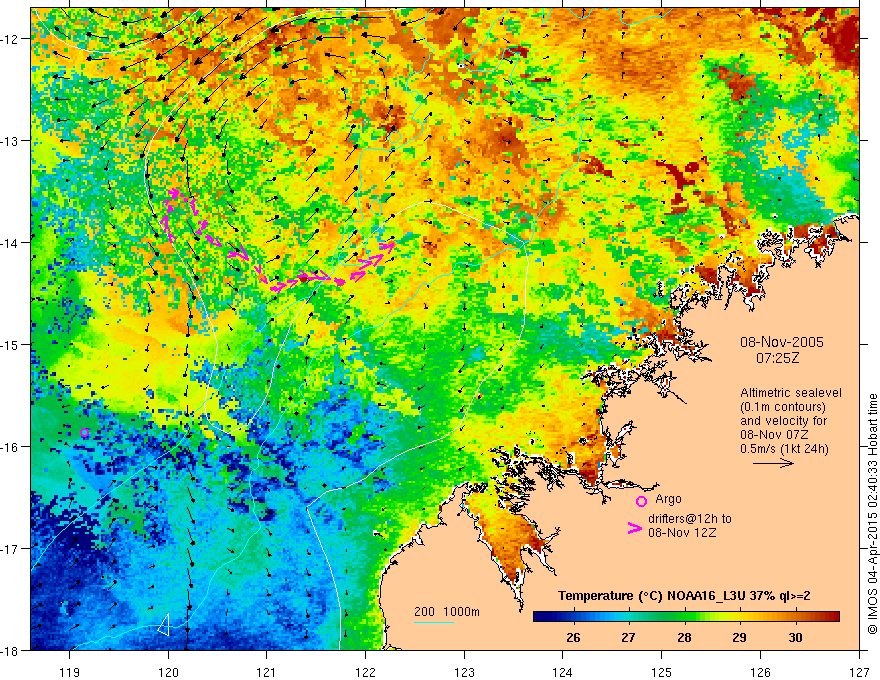Screen dimensions: 880x680
Task: Click the '127' longitude axis label
Action: pyautogui.click(x=859, y=672)
